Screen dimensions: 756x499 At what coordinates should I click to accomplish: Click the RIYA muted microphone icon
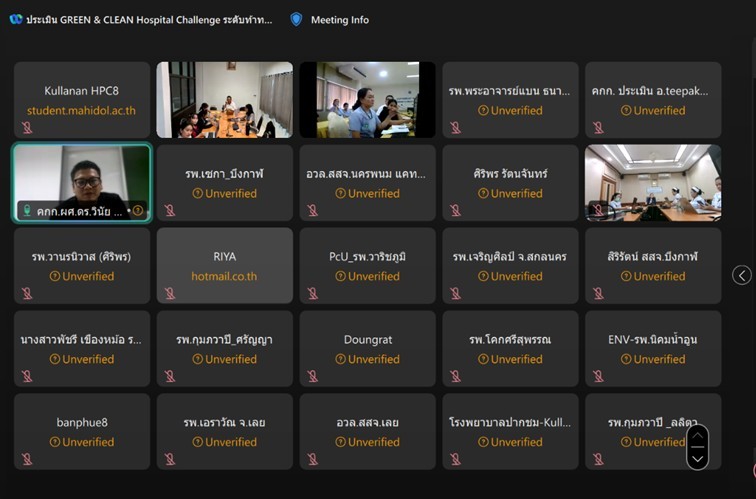[170, 293]
